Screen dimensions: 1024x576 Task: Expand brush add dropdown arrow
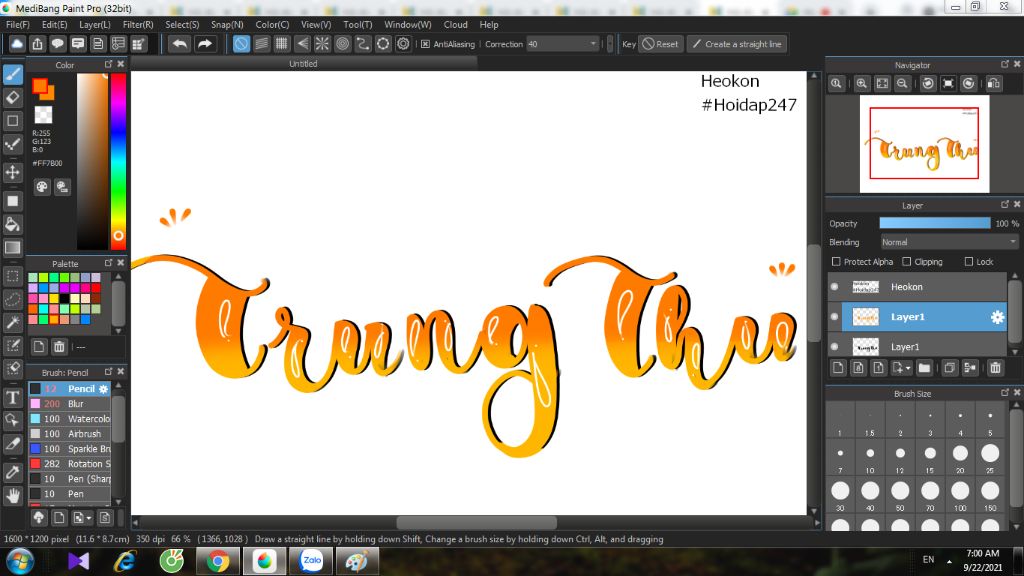coord(88,518)
